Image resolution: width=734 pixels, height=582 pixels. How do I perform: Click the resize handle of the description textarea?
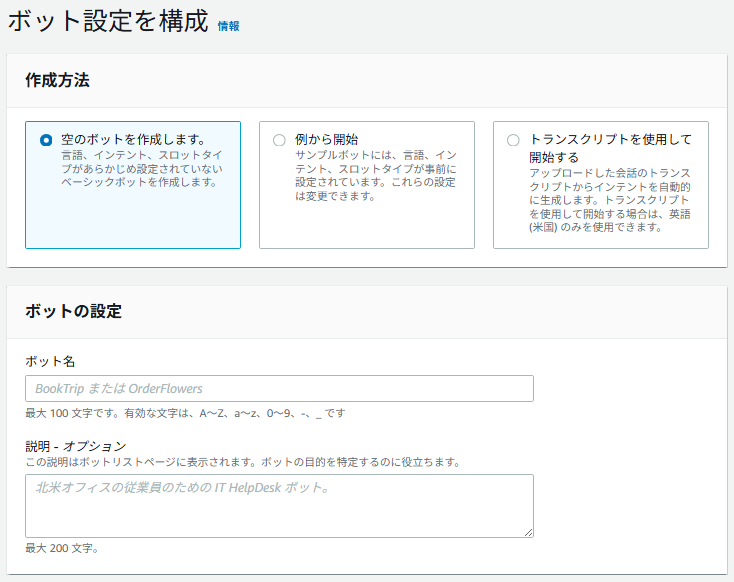coord(528,532)
